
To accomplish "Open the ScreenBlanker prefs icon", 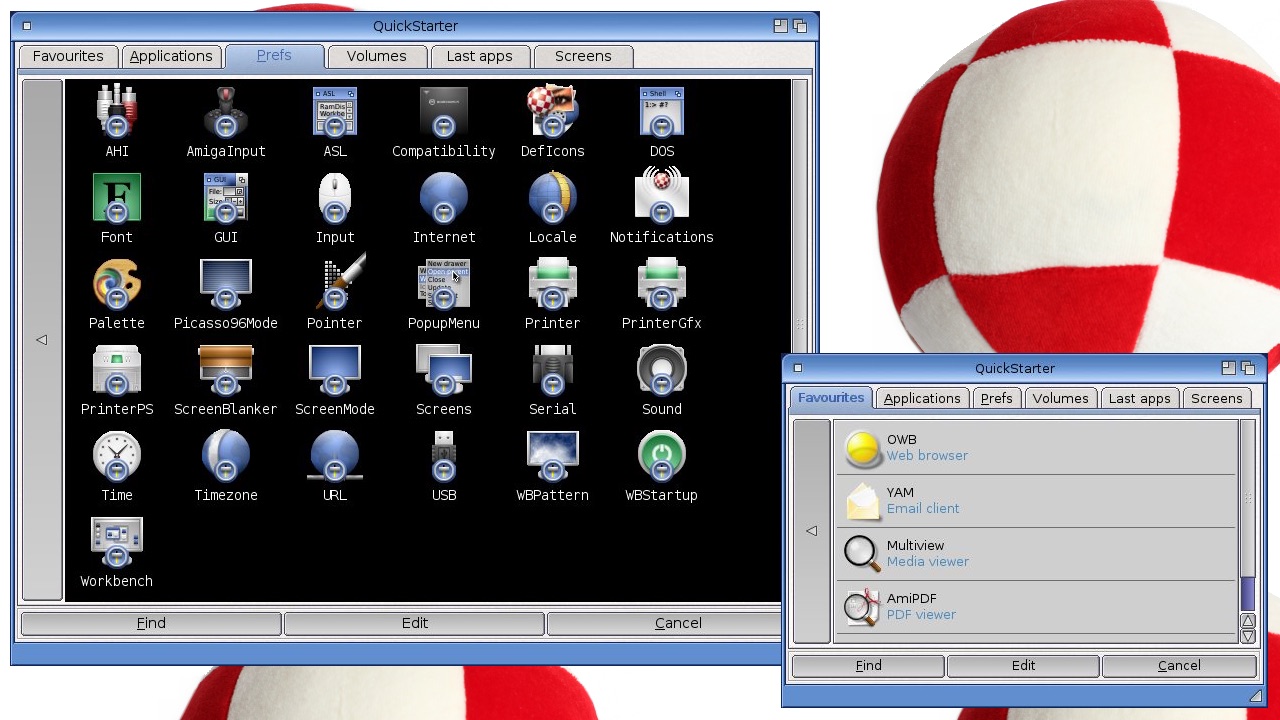I will click(226, 370).
